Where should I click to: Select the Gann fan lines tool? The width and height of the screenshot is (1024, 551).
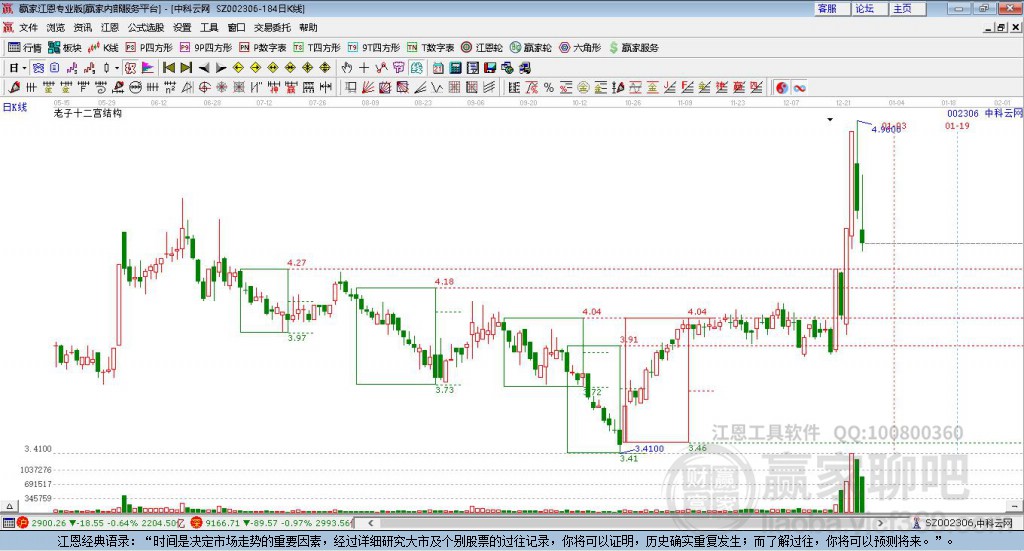[x=368, y=87]
